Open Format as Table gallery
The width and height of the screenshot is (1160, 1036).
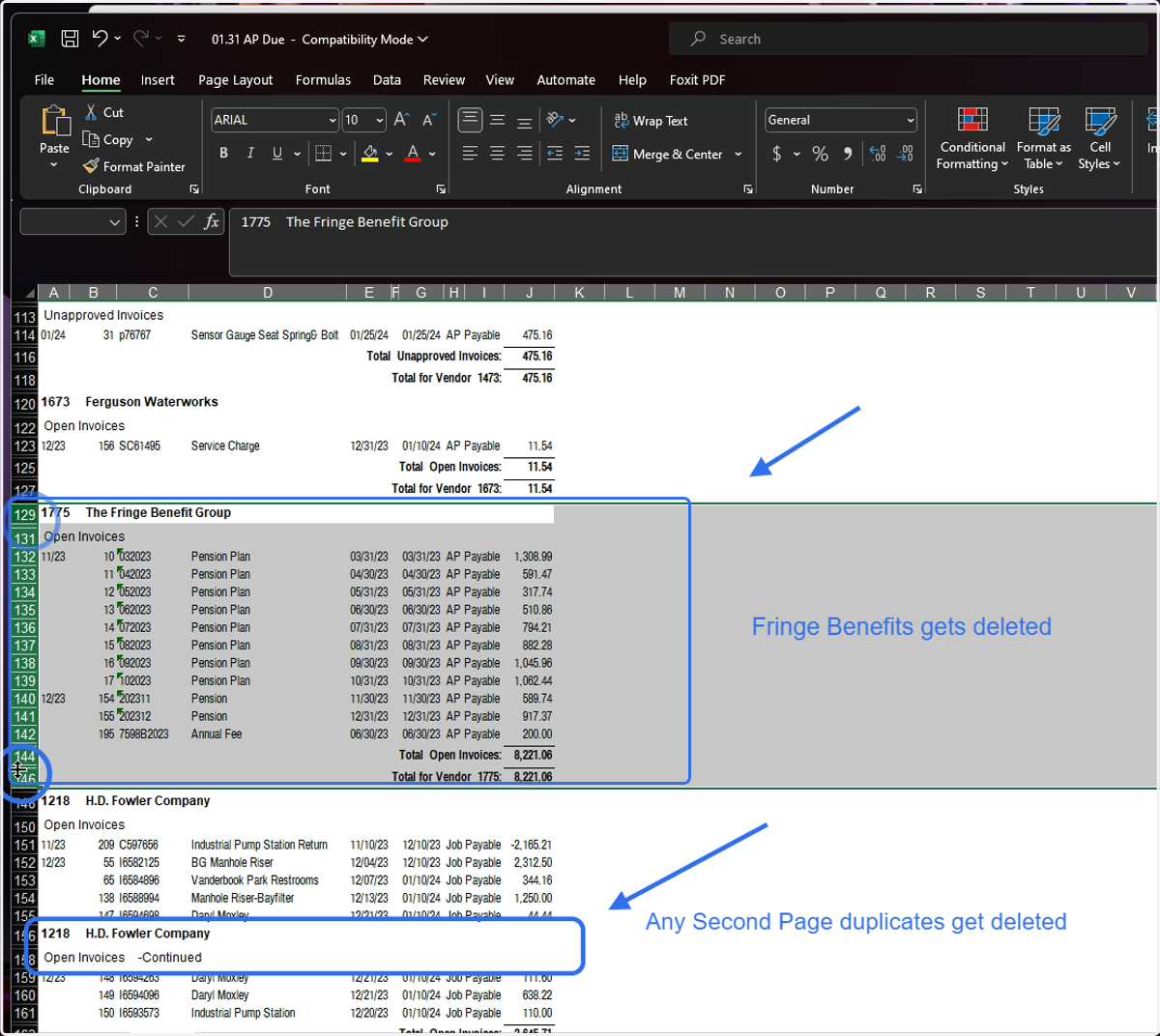(1044, 138)
